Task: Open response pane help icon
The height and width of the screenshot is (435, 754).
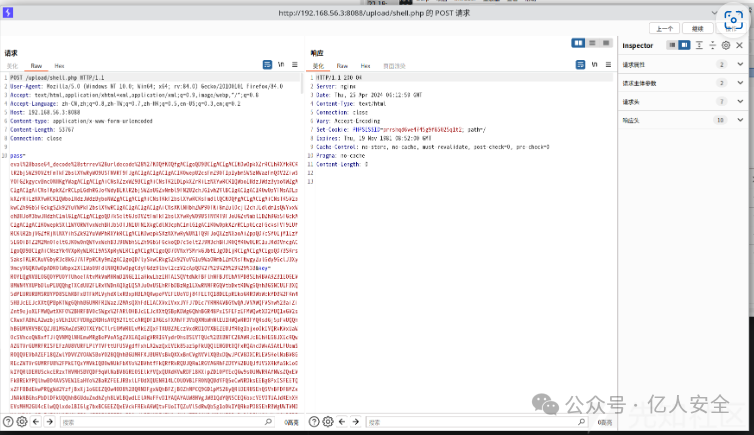Action: coord(314,422)
